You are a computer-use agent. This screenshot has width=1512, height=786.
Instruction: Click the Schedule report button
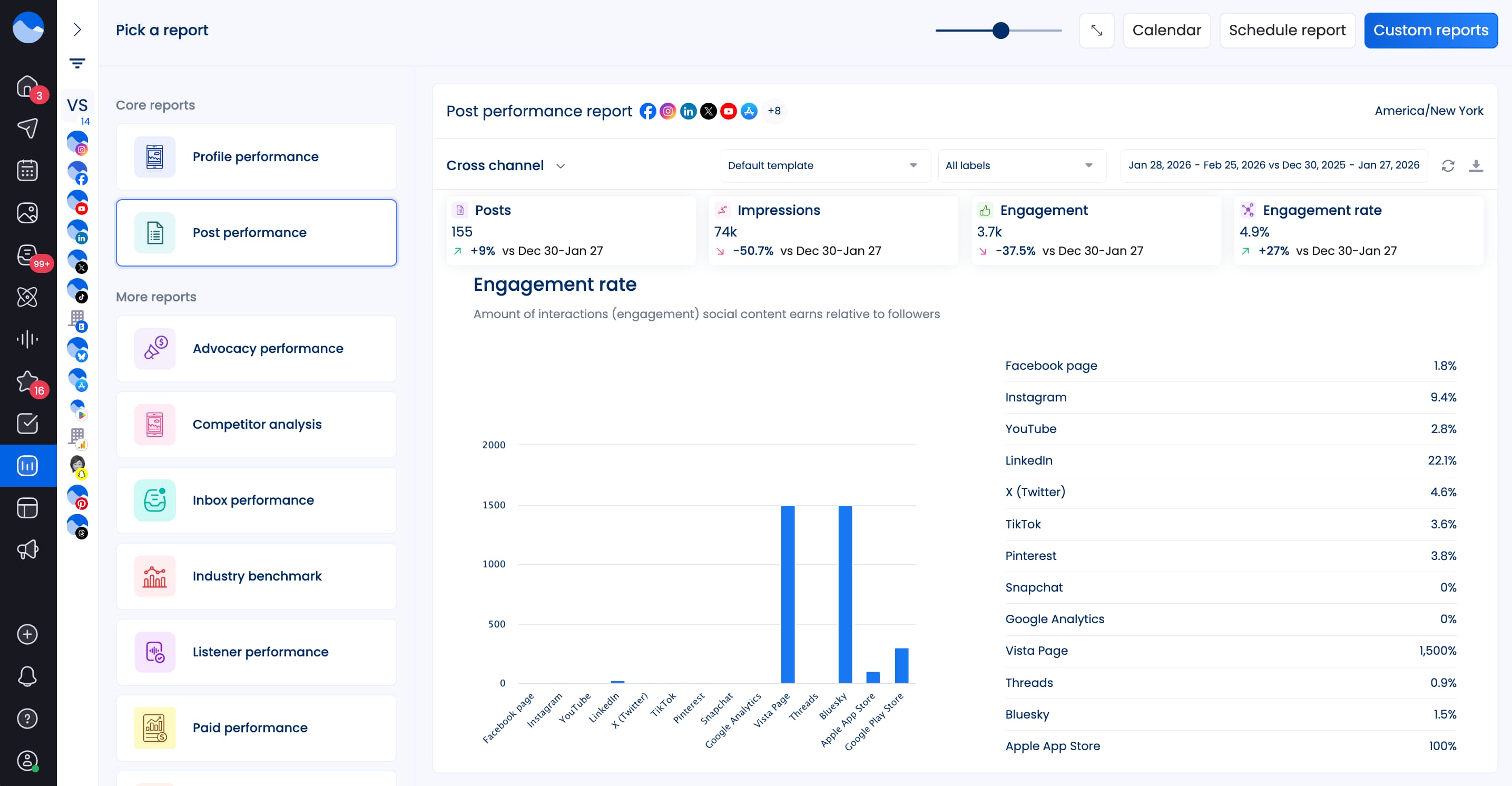point(1288,30)
